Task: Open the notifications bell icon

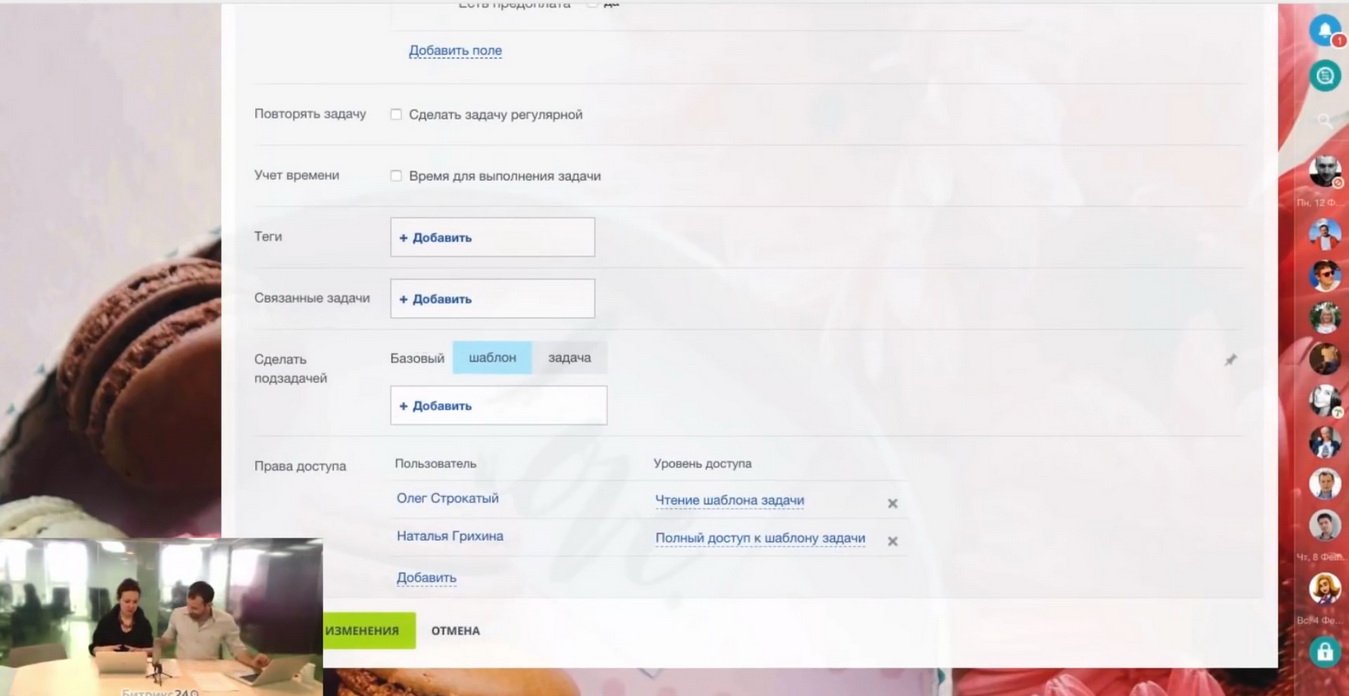Action: pyautogui.click(x=1325, y=31)
